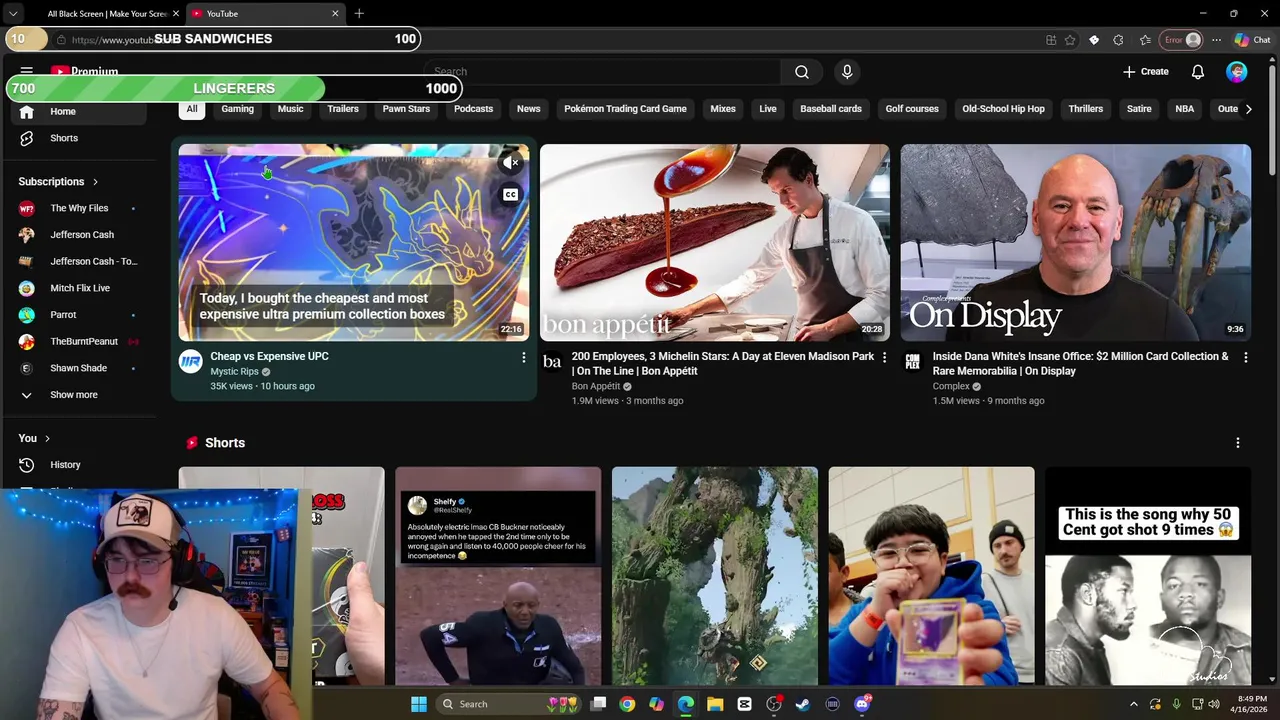Image resolution: width=1280 pixels, height=720 pixels.
Task: Open Edge favorites list icon
Action: point(1145,40)
